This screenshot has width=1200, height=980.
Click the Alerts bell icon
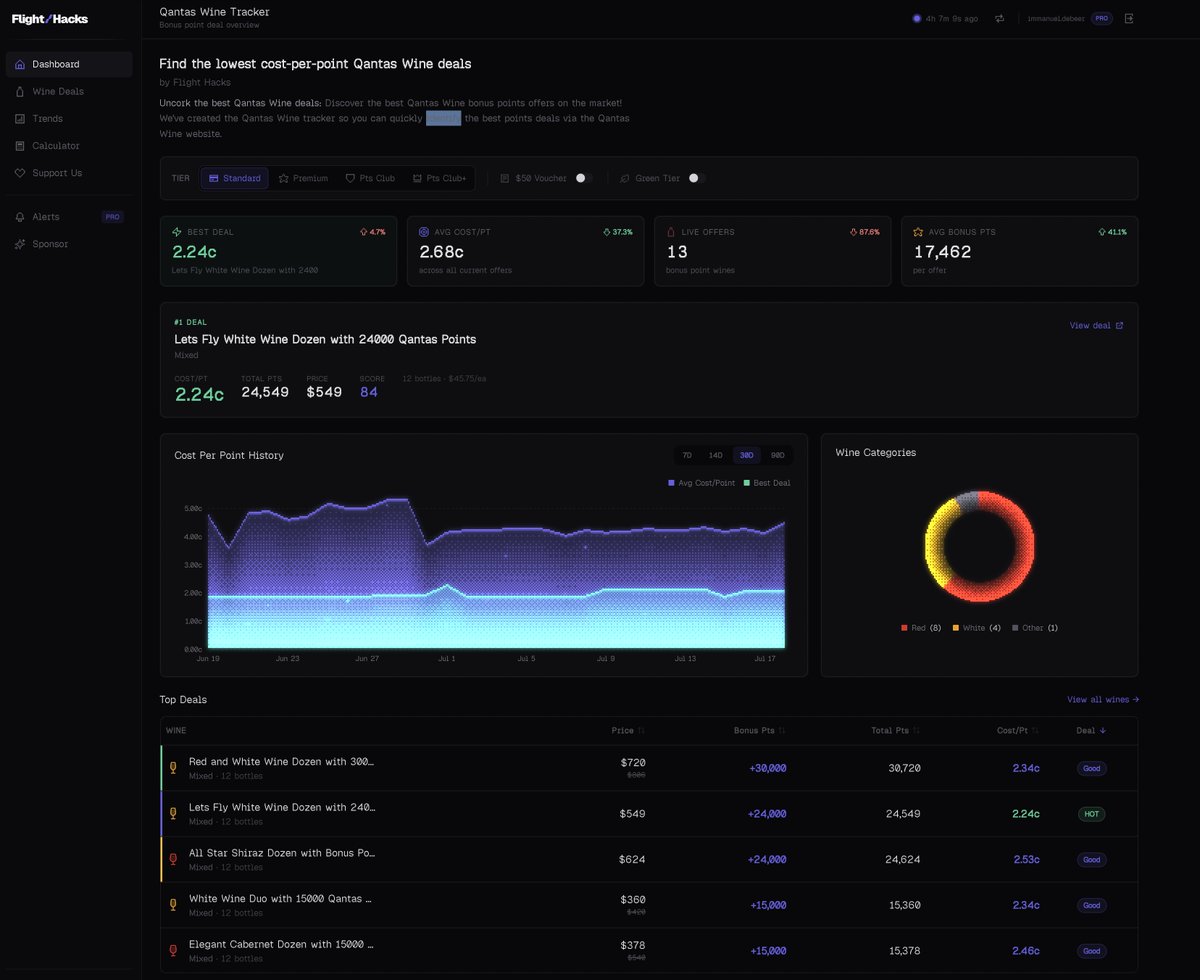[20, 217]
